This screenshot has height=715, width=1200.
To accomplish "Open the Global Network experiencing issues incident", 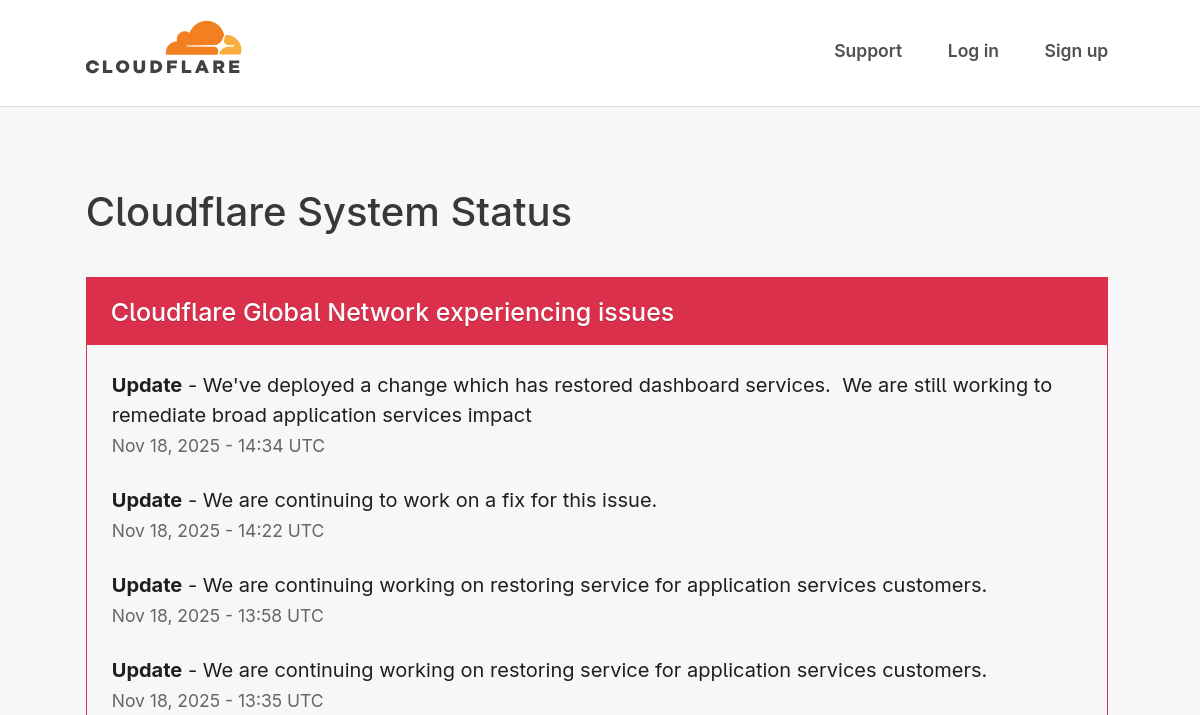I will (x=392, y=312).
